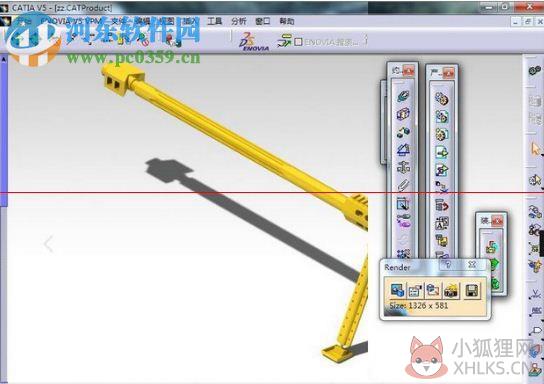The height and width of the screenshot is (384, 544).
Task: Tick the checkbox before ENOVIA search field
Action: pos(298,42)
